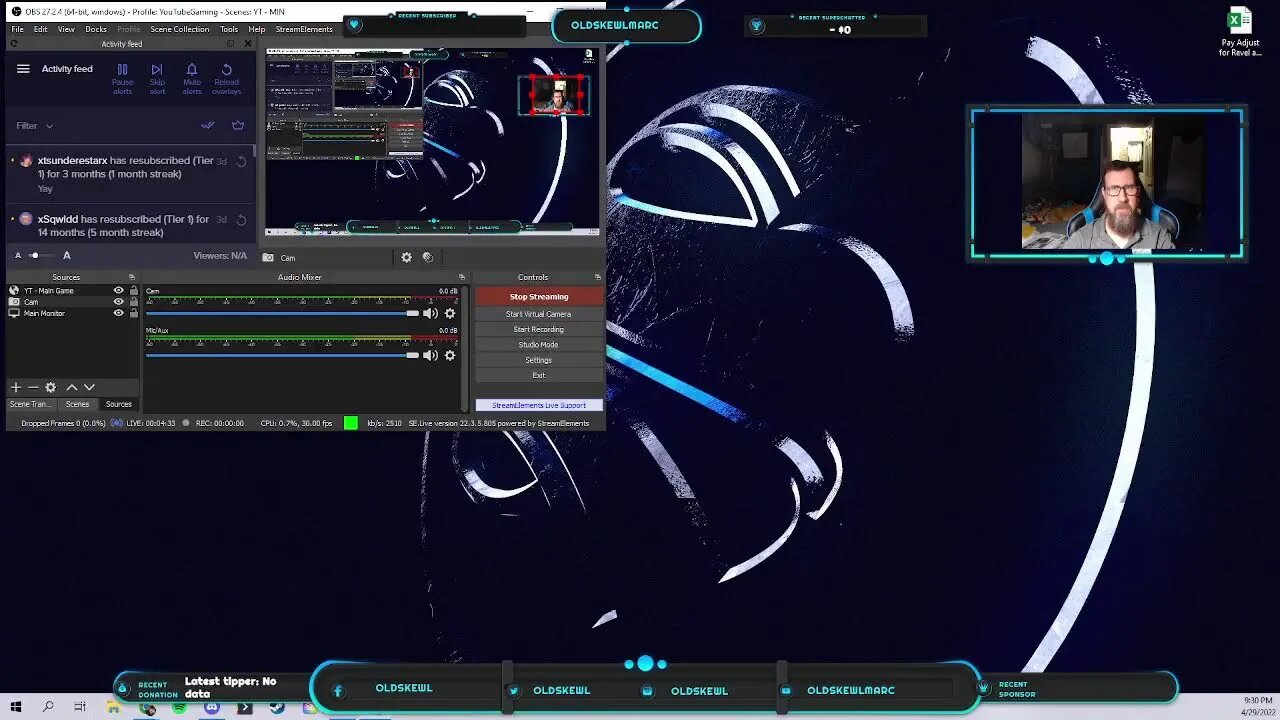The width and height of the screenshot is (1280, 720).
Task: Open the Activity feed hamburger menu
Action: click(23, 69)
